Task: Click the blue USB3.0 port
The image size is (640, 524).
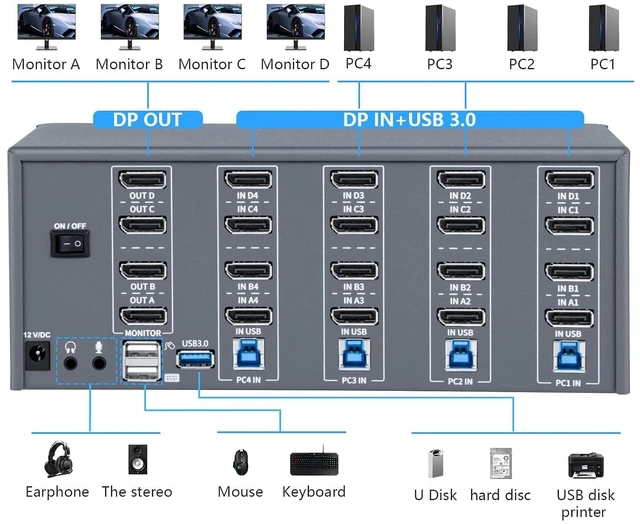Action: pyautogui.click(x=195, y=359)
